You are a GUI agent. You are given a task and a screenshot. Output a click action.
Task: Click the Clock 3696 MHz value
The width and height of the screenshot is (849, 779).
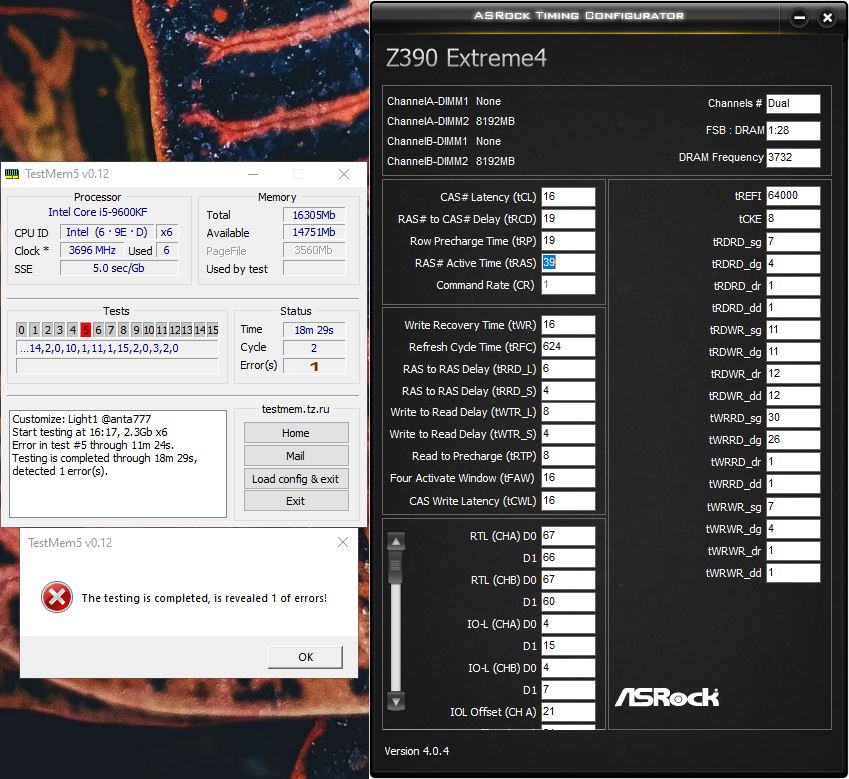(92, 250)
